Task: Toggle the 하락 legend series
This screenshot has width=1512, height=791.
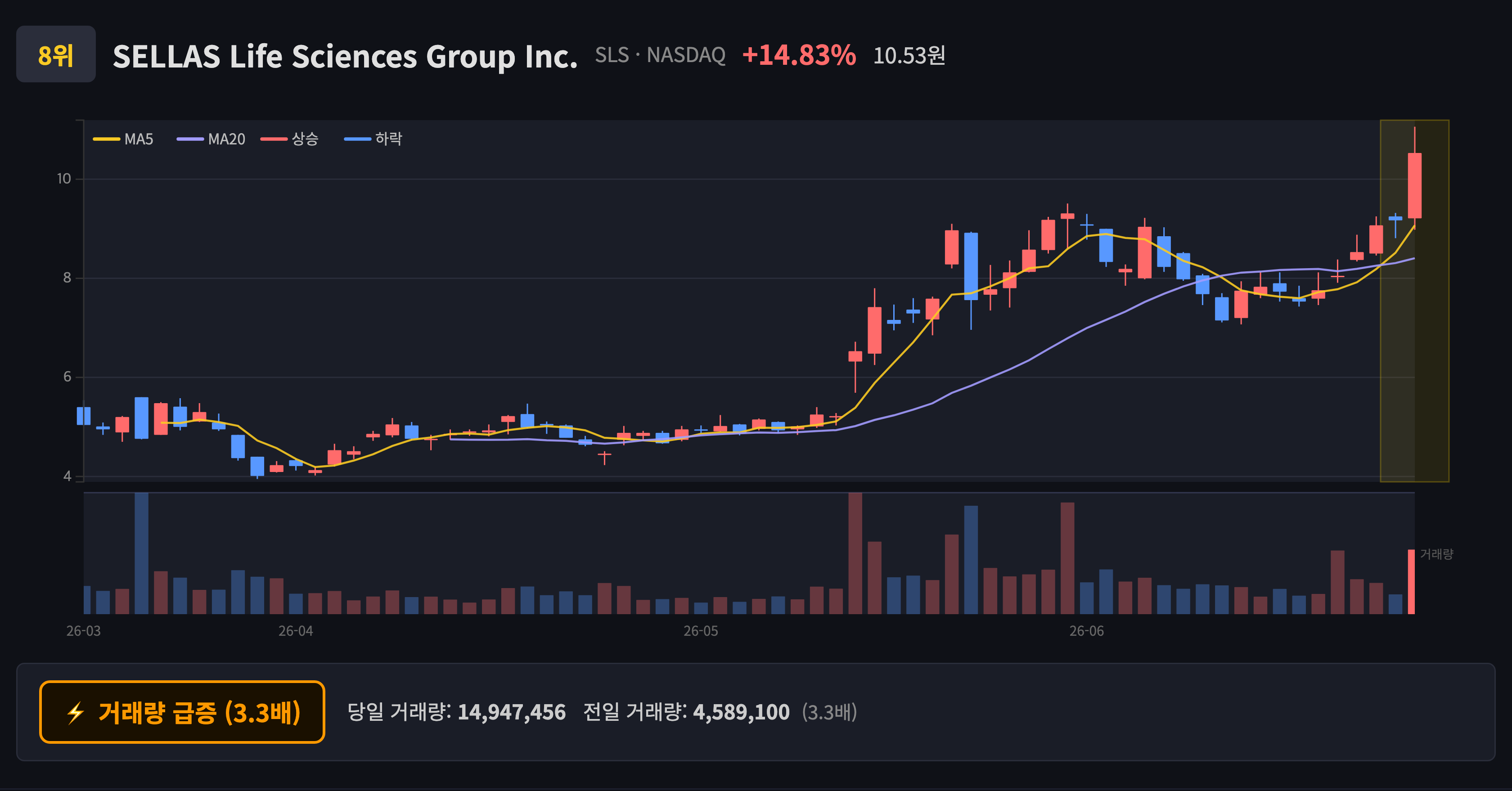Action: coord(373,139)
